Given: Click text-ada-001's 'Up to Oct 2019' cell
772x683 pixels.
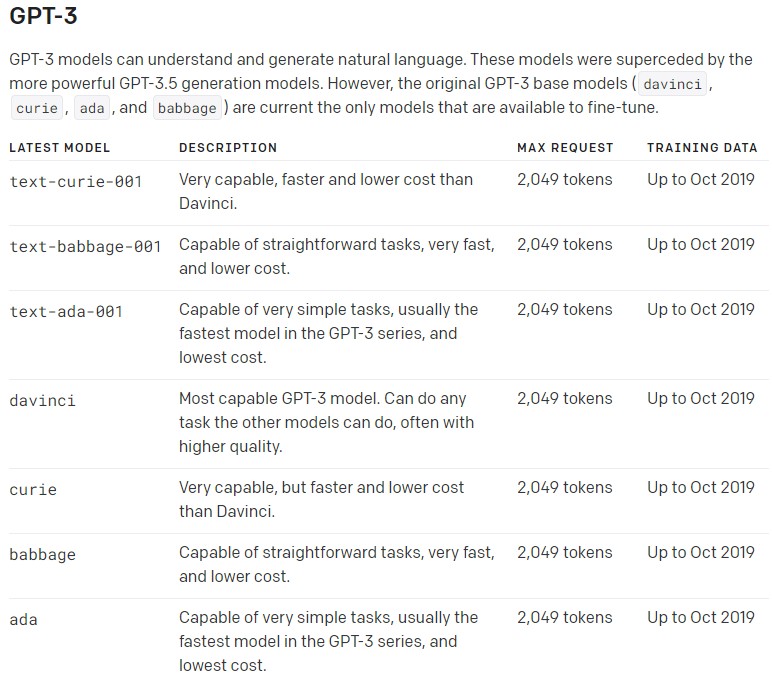Looking at the screenshot, I should click(x=701, y=309).
